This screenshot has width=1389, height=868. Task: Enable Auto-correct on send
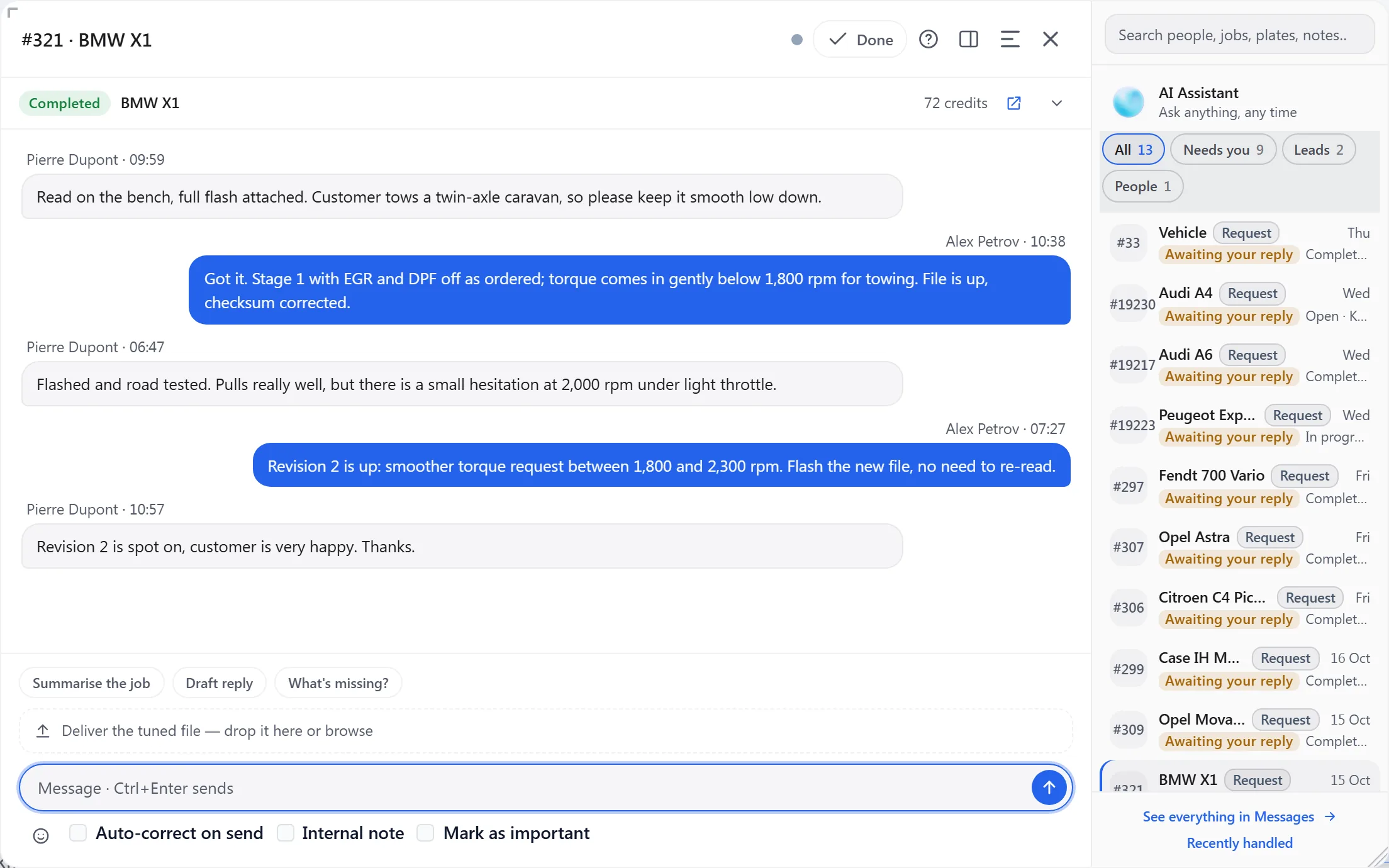pyautogui.click(x=78, y=833)
